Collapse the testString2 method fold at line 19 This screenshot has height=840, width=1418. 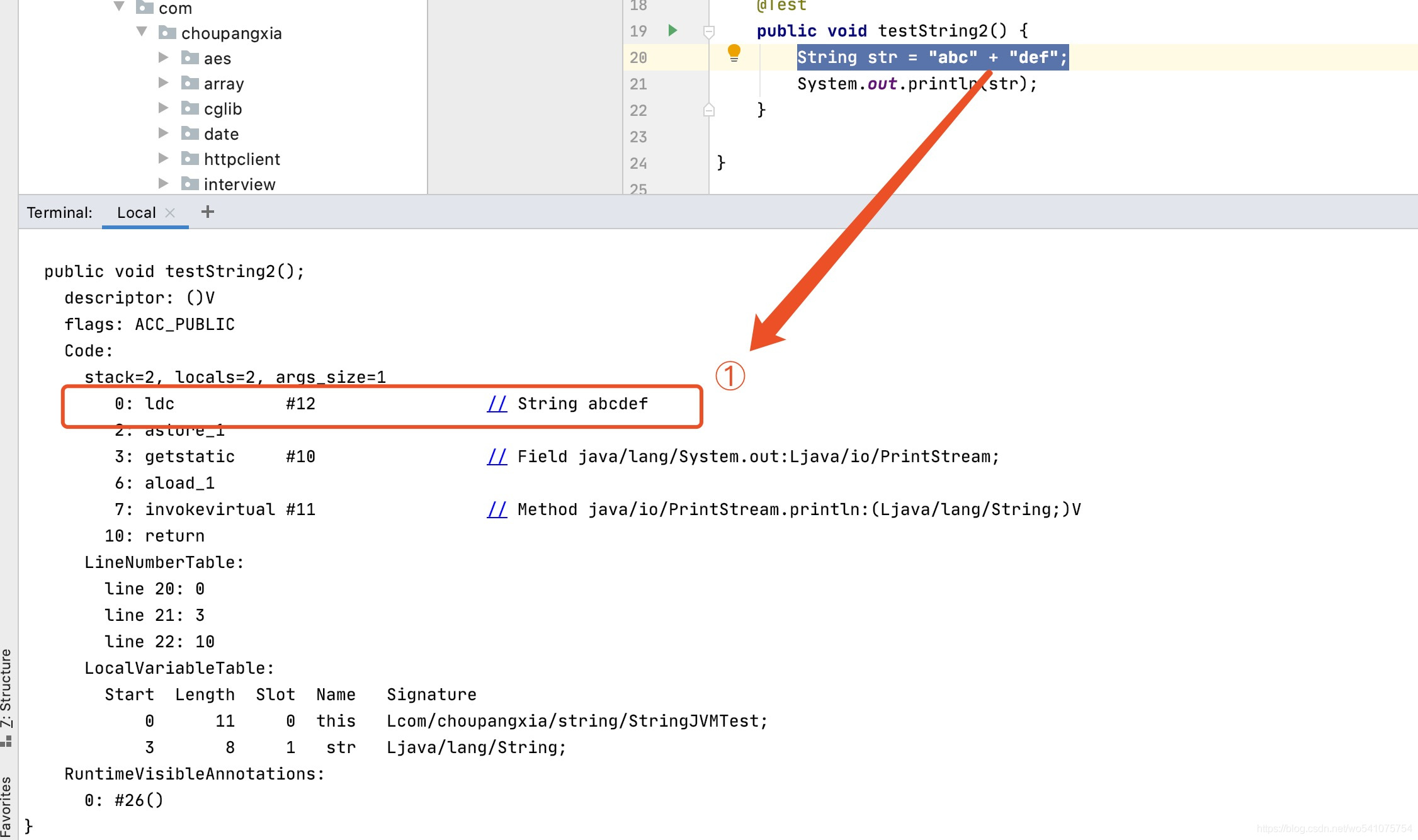tap(709, 30)
